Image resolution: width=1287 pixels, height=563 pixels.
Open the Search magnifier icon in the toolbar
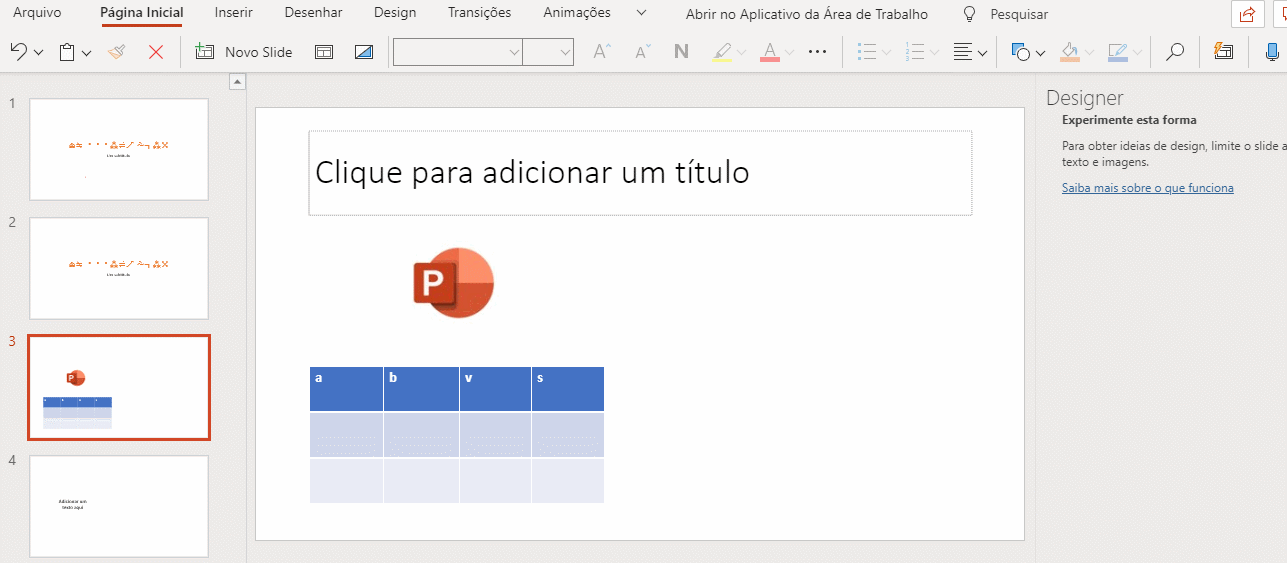click(x=1176, y=52)
